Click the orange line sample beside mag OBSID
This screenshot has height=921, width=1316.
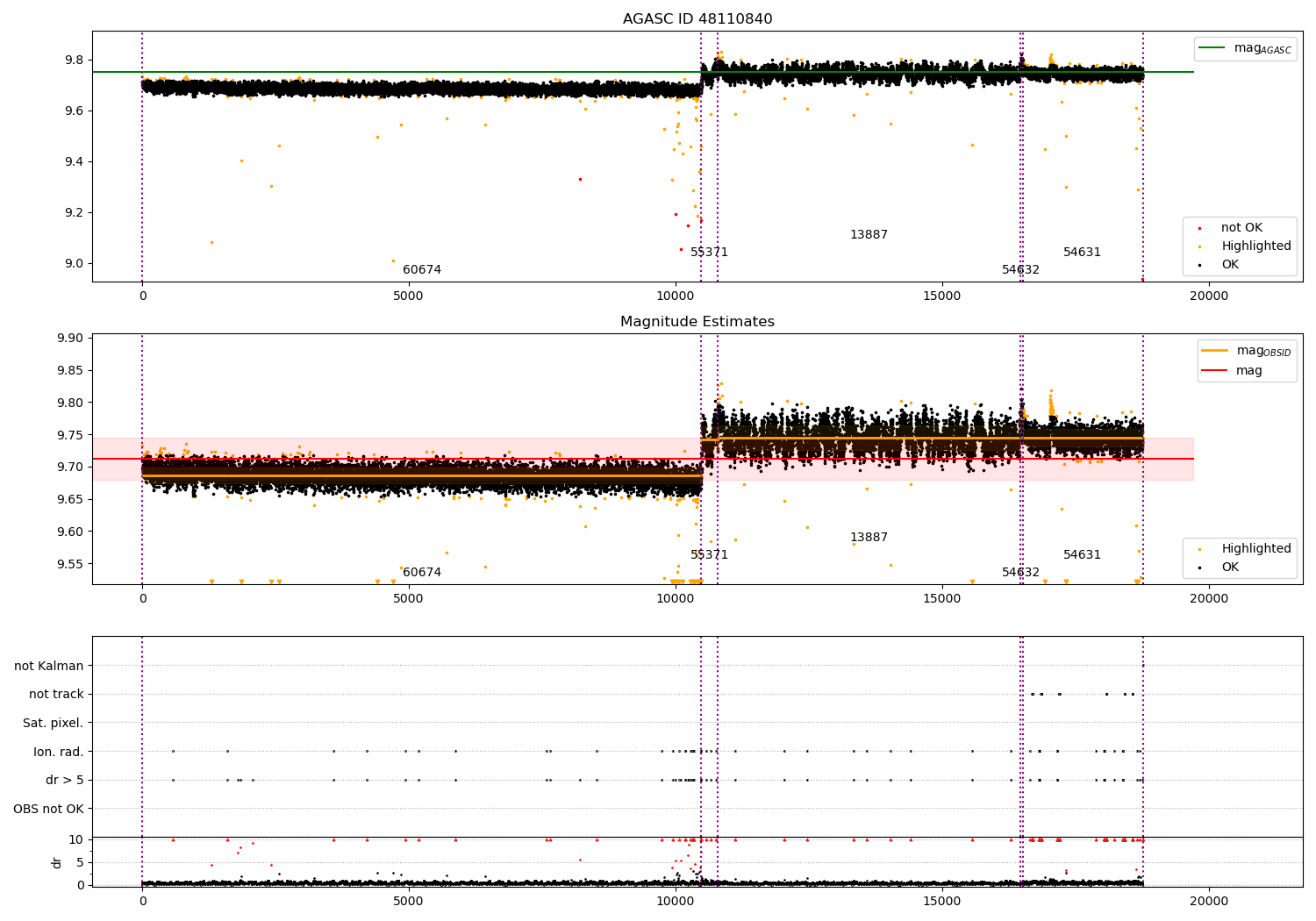pos(1215,351)
